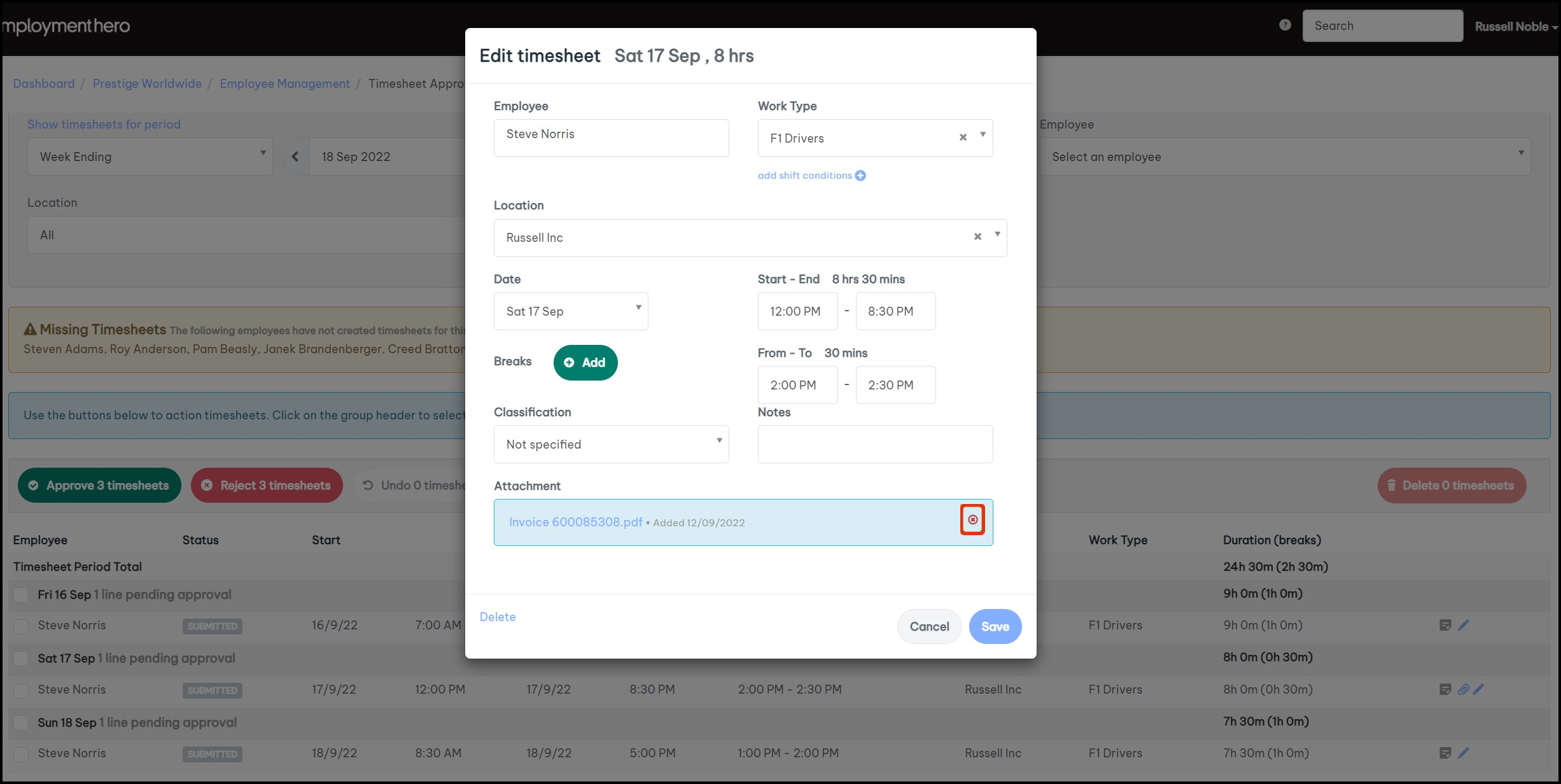Click the Save button in the dialog

[x=995, y=626]
